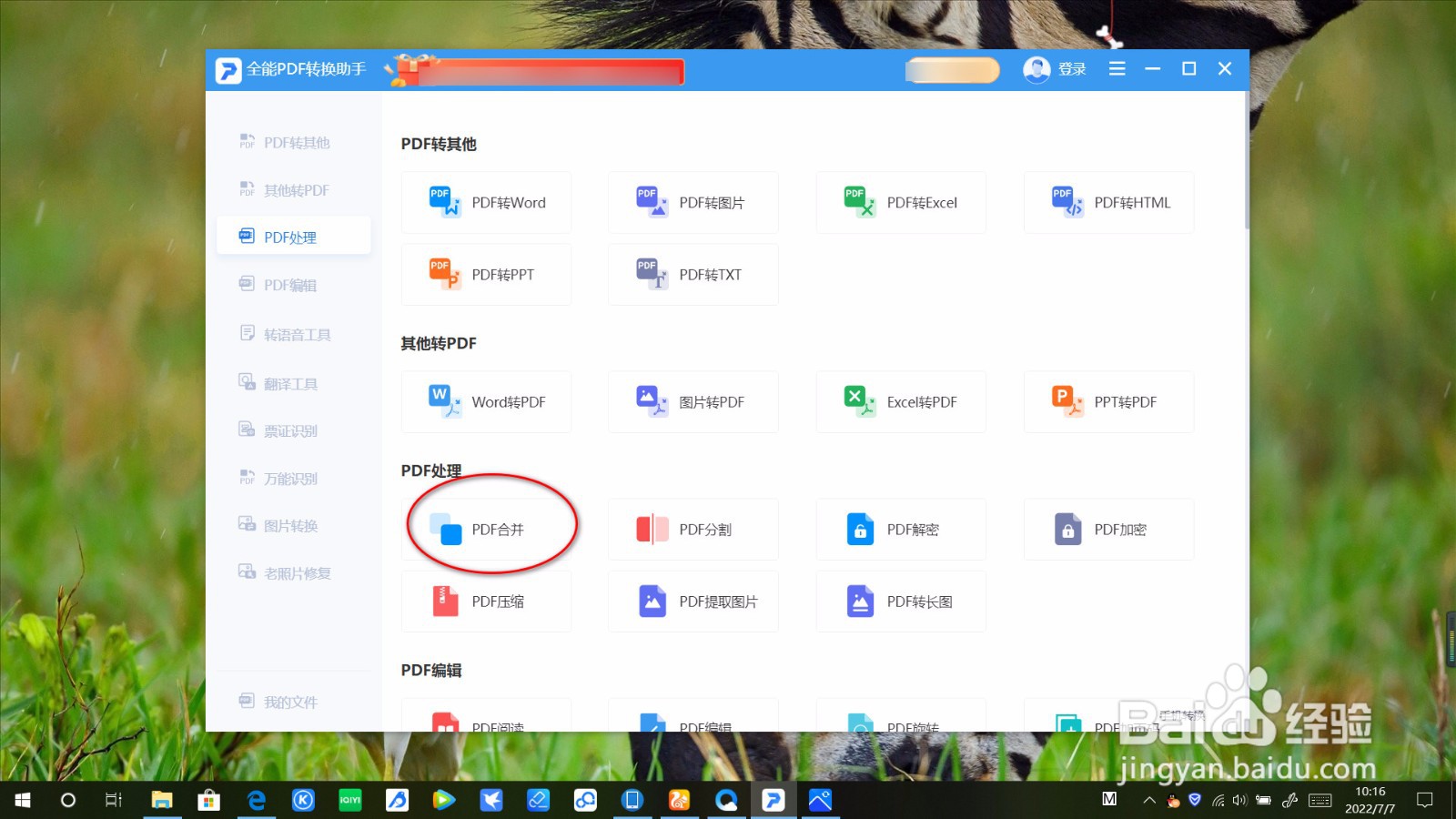
Task: Show hidden system tray icons
Action: coord(1149,801)
